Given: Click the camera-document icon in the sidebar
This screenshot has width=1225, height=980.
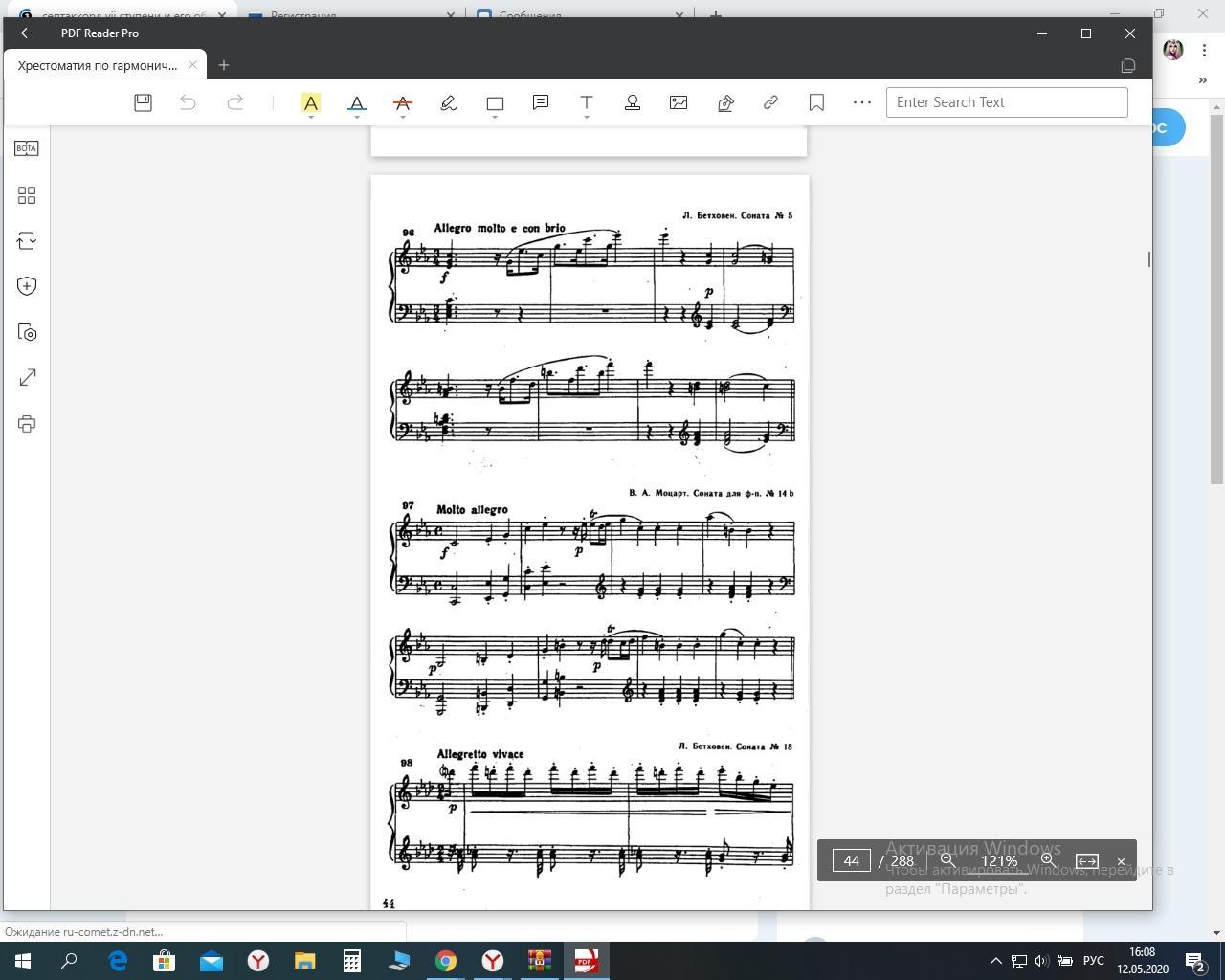Looking at the screenshot, I should pyautogui.click(x=27, y=332).
